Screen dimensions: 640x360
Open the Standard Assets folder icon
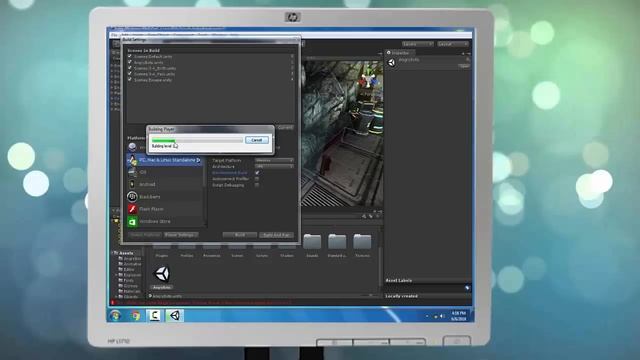(x=337, y=242)
